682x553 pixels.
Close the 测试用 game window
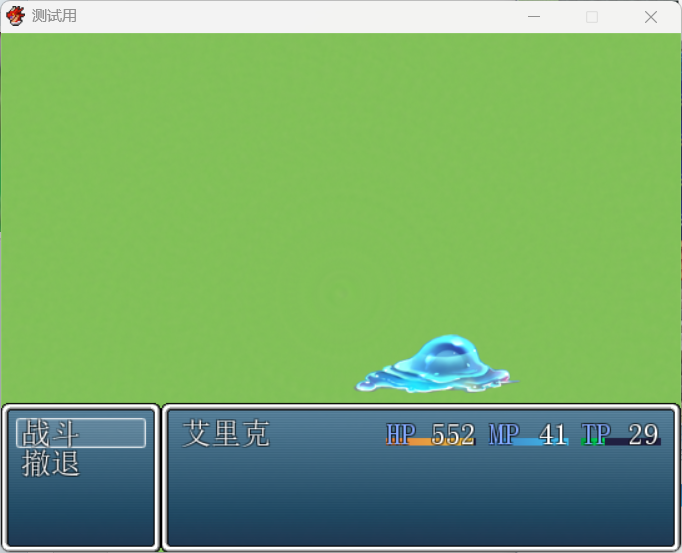pyautogui.click(x=651, y=17)
